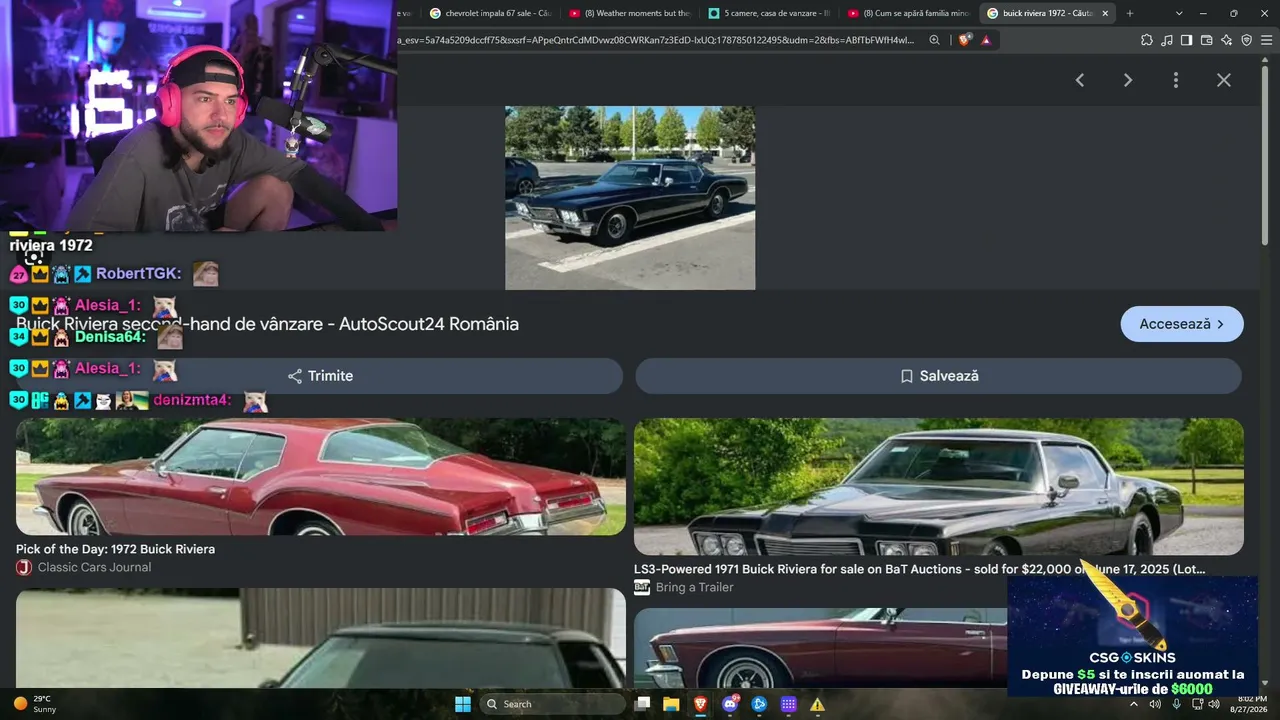The height and width of the screenshot is (720, 1280).
Task: Switch to the 5 camere, casa de vanzare tab
Action: [x=769, y=13]
